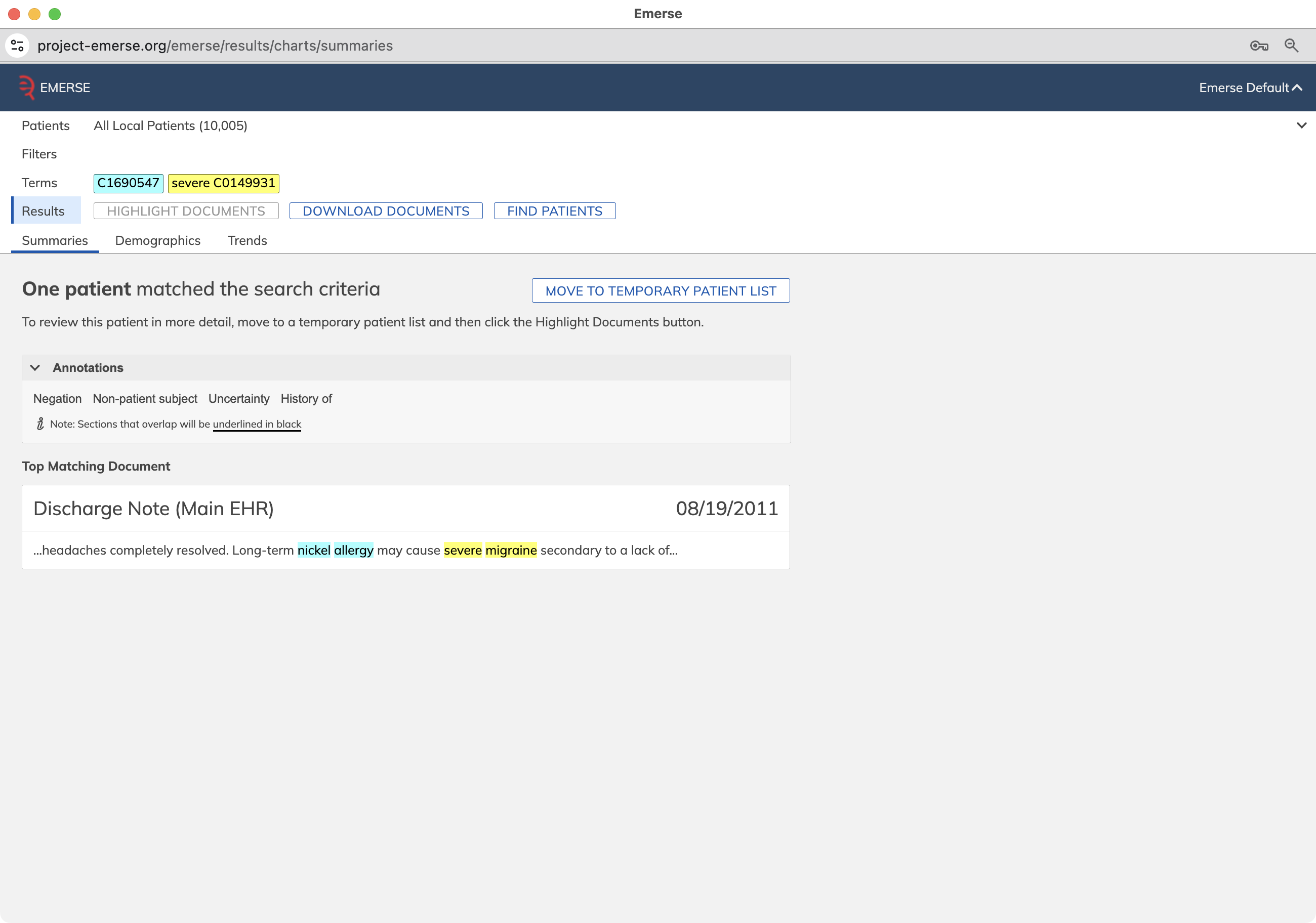This screenshot has width=1316, height=923.
Task: Click the EMERSE logo icon
Action: pyautogui.click(x=26, y=88)
